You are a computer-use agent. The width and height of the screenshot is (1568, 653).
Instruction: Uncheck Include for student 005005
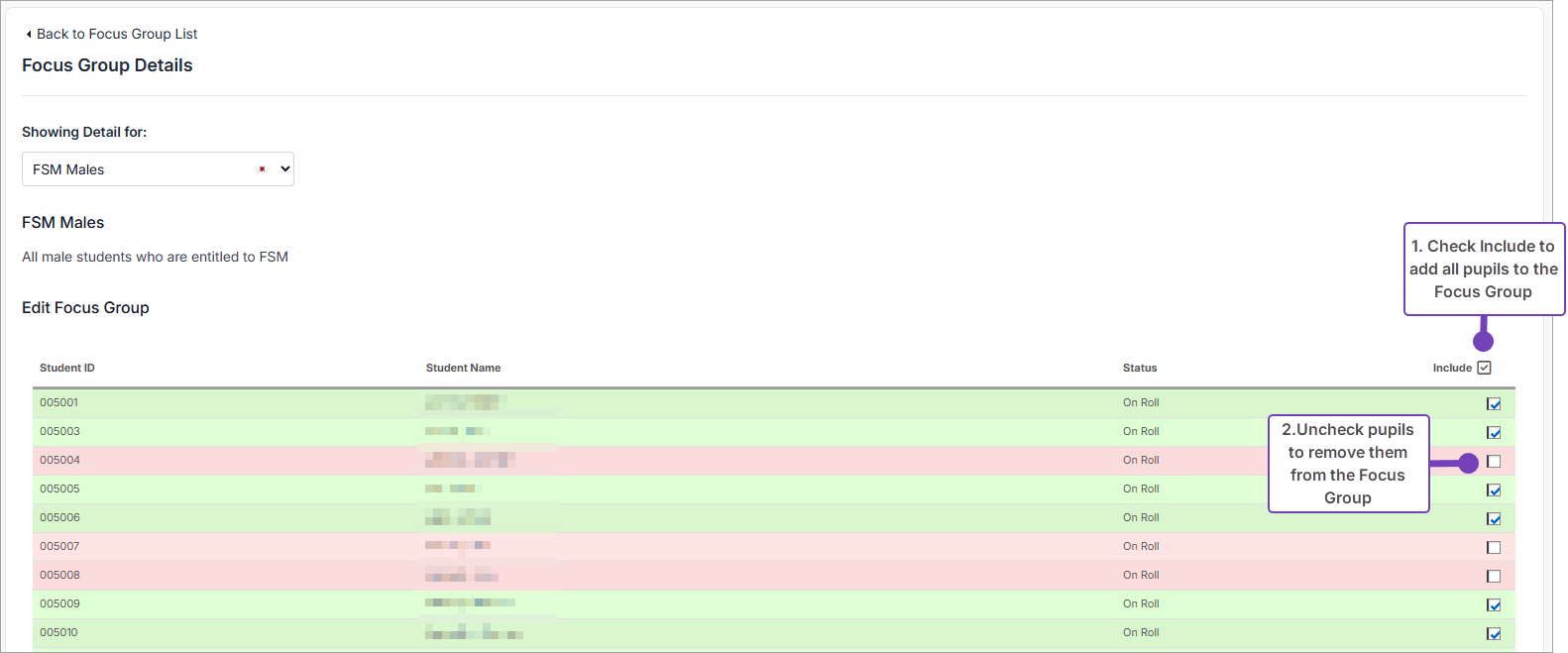click(1494, 490)
